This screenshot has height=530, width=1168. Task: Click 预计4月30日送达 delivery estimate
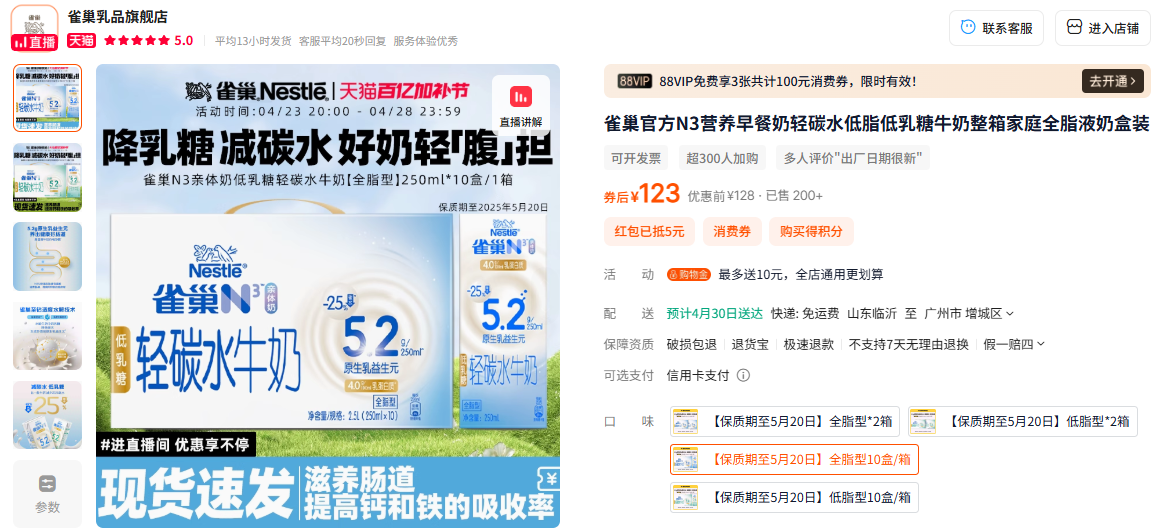tap(714, 313)
